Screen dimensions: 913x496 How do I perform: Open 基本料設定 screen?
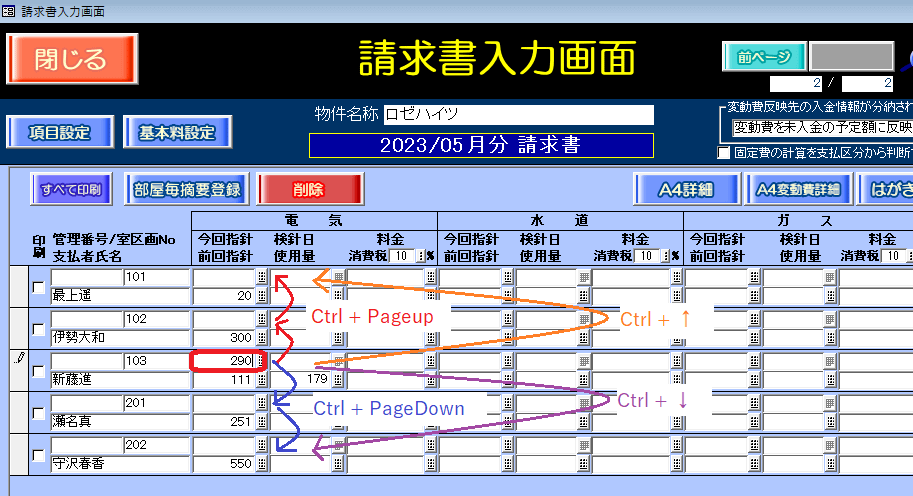tap(177, 132)
